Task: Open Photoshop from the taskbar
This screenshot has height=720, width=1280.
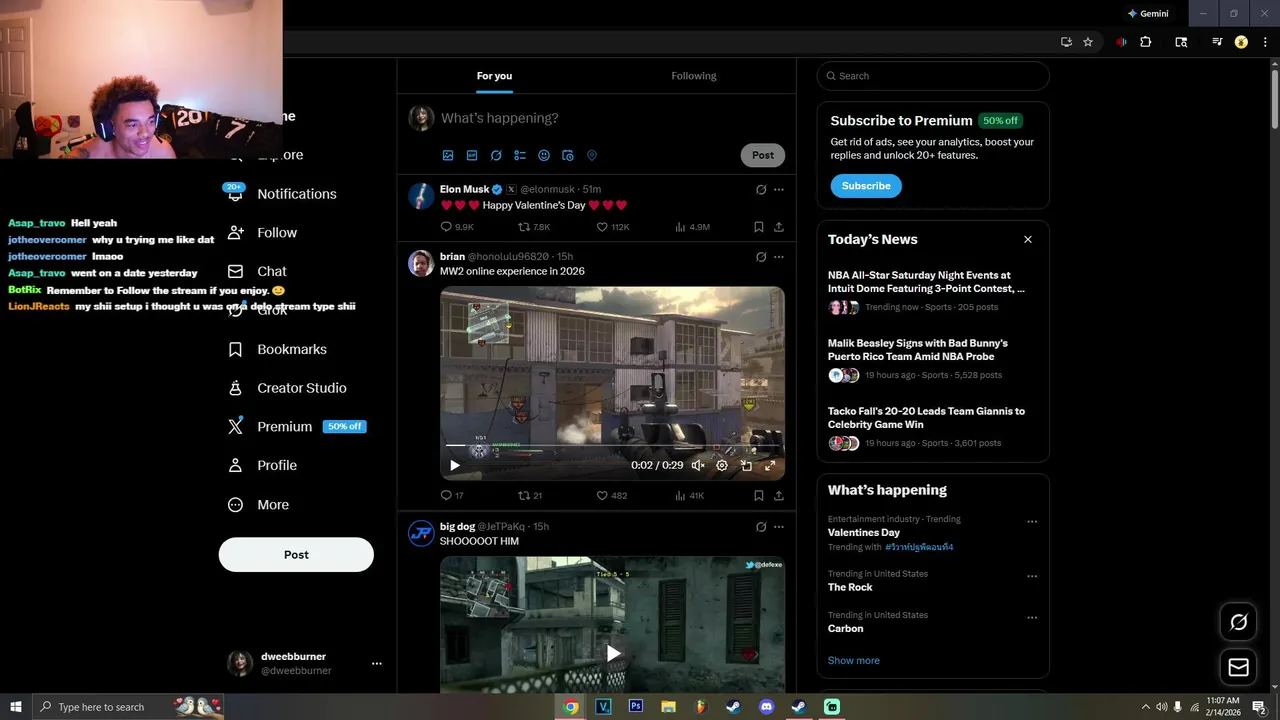Action: click(636, 707)
